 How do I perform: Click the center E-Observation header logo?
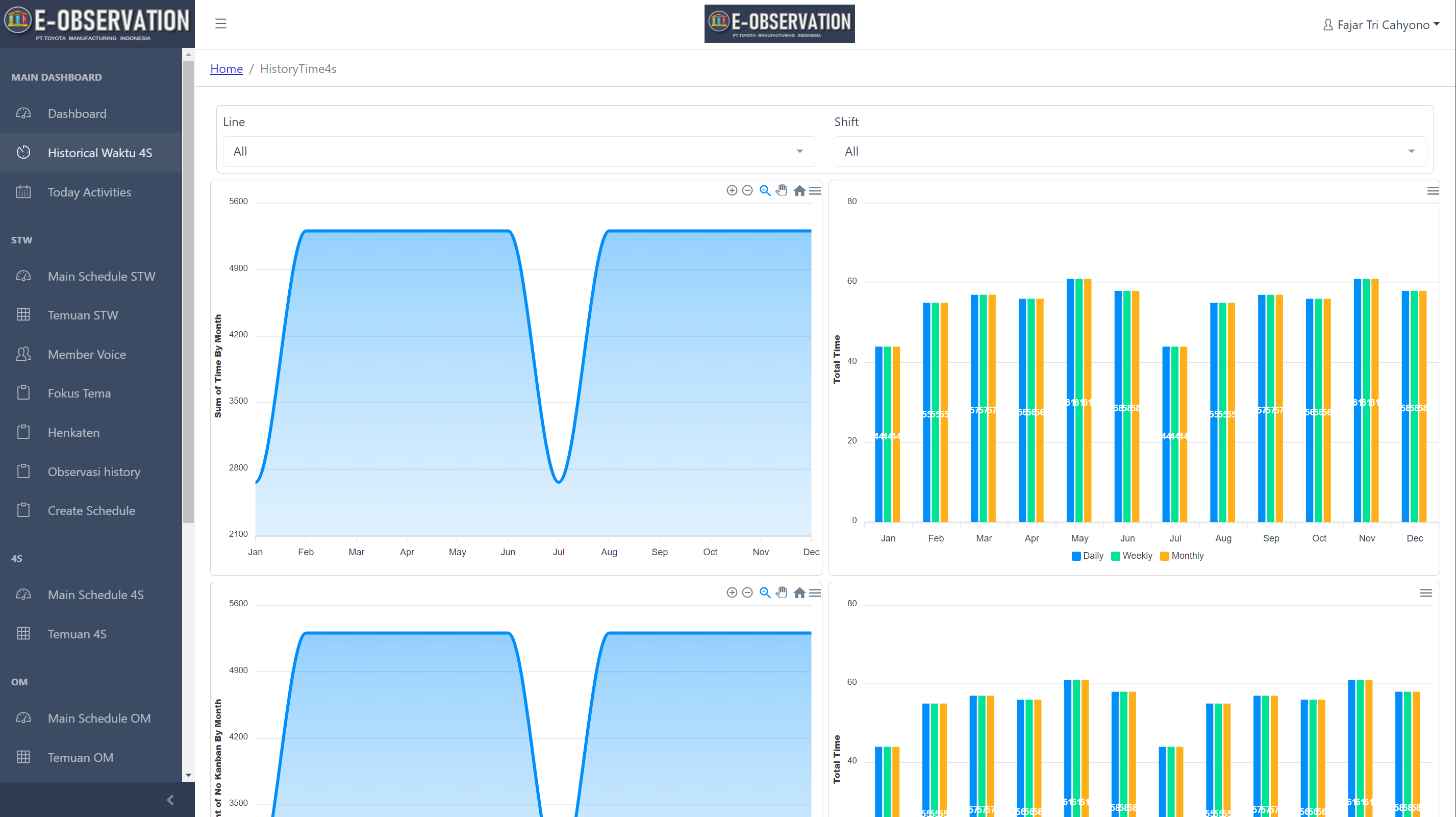[780, 24]
